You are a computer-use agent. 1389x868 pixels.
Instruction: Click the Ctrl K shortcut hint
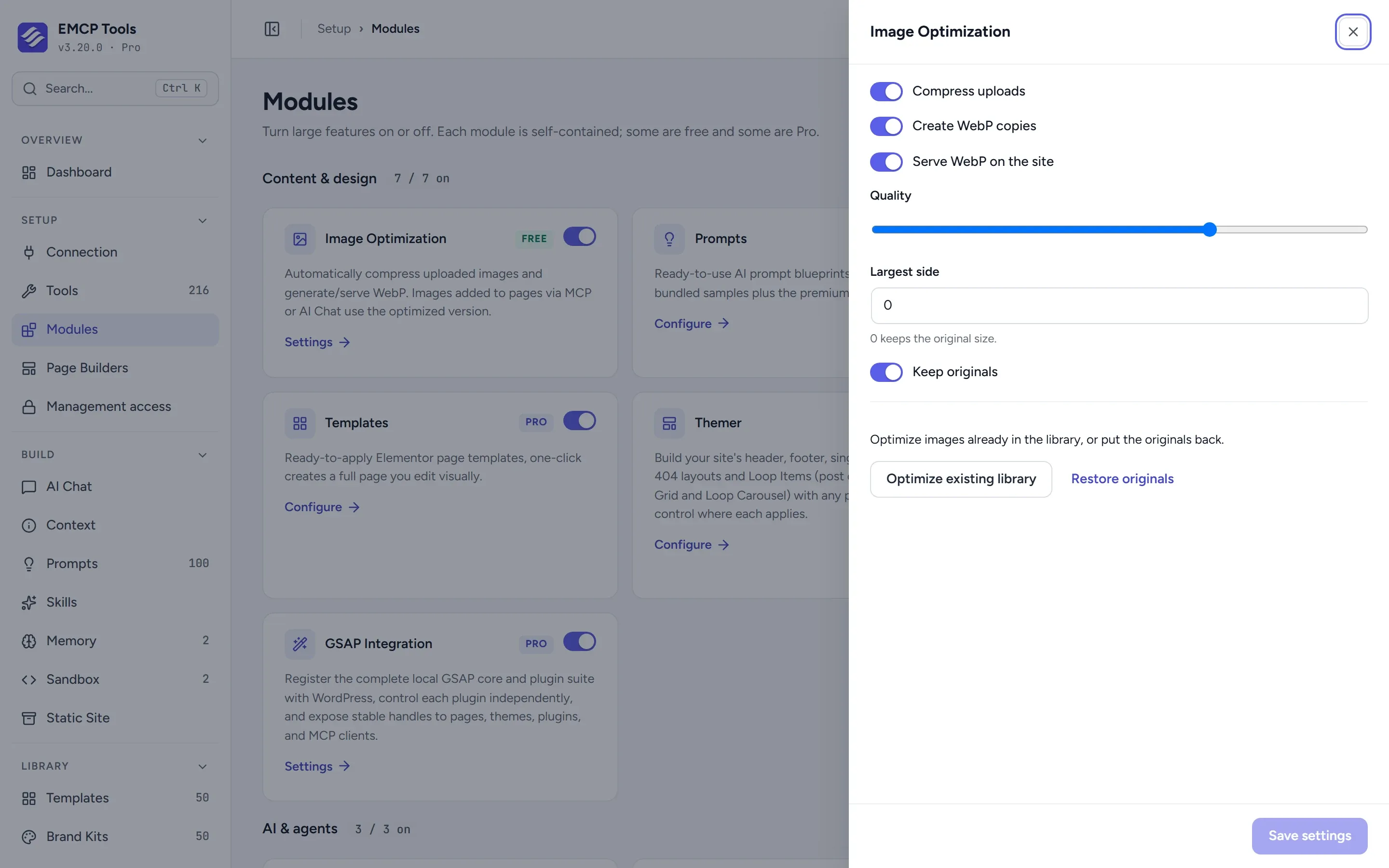(x=181, y=88)
